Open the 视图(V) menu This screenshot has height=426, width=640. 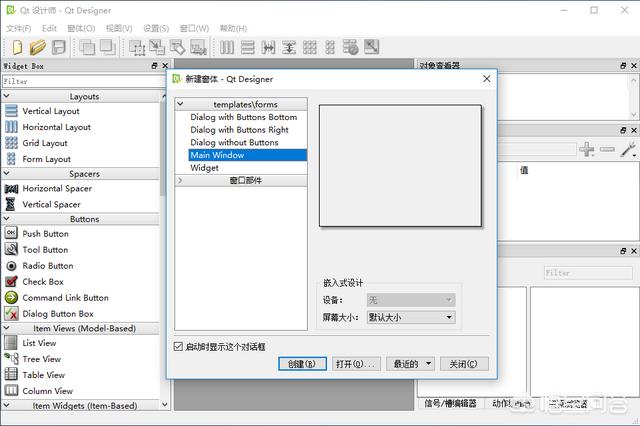coord(119,28)
